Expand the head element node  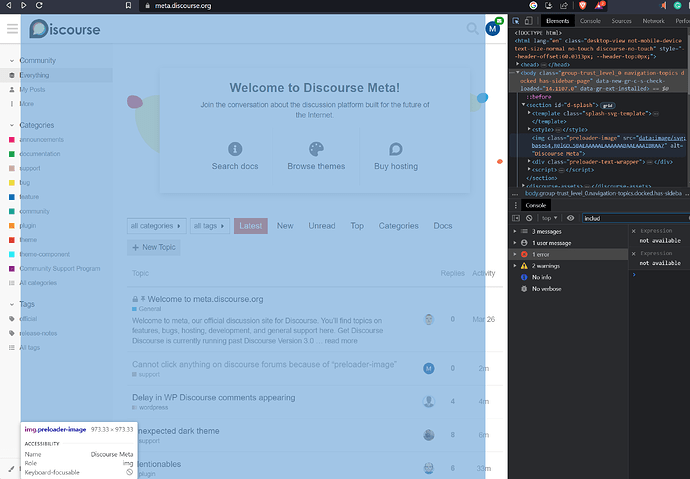pos(518,64)
